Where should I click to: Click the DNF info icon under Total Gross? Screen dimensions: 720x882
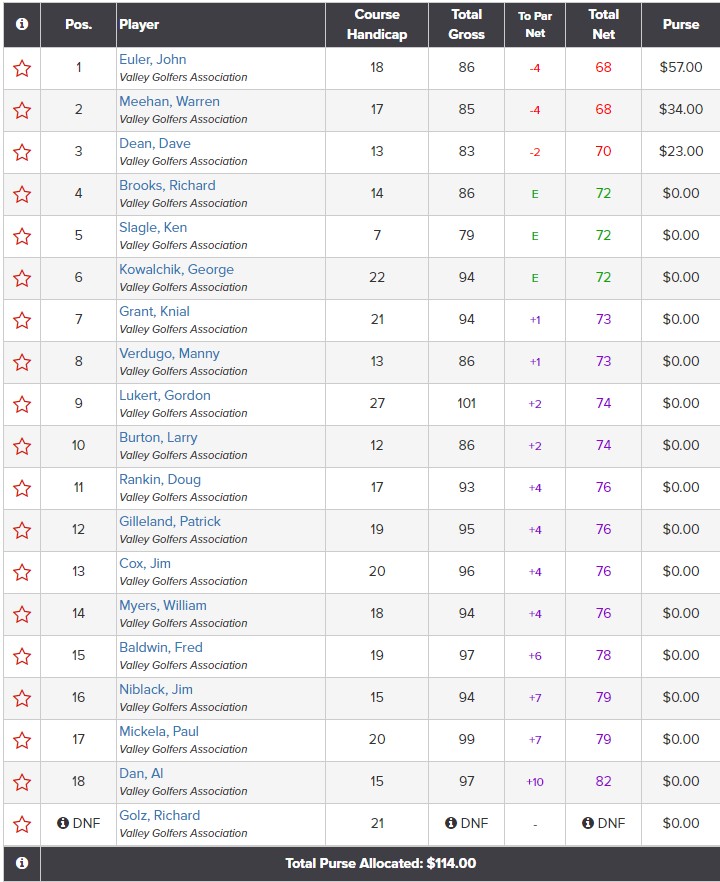pyautogui.click(x=451, y=823)
